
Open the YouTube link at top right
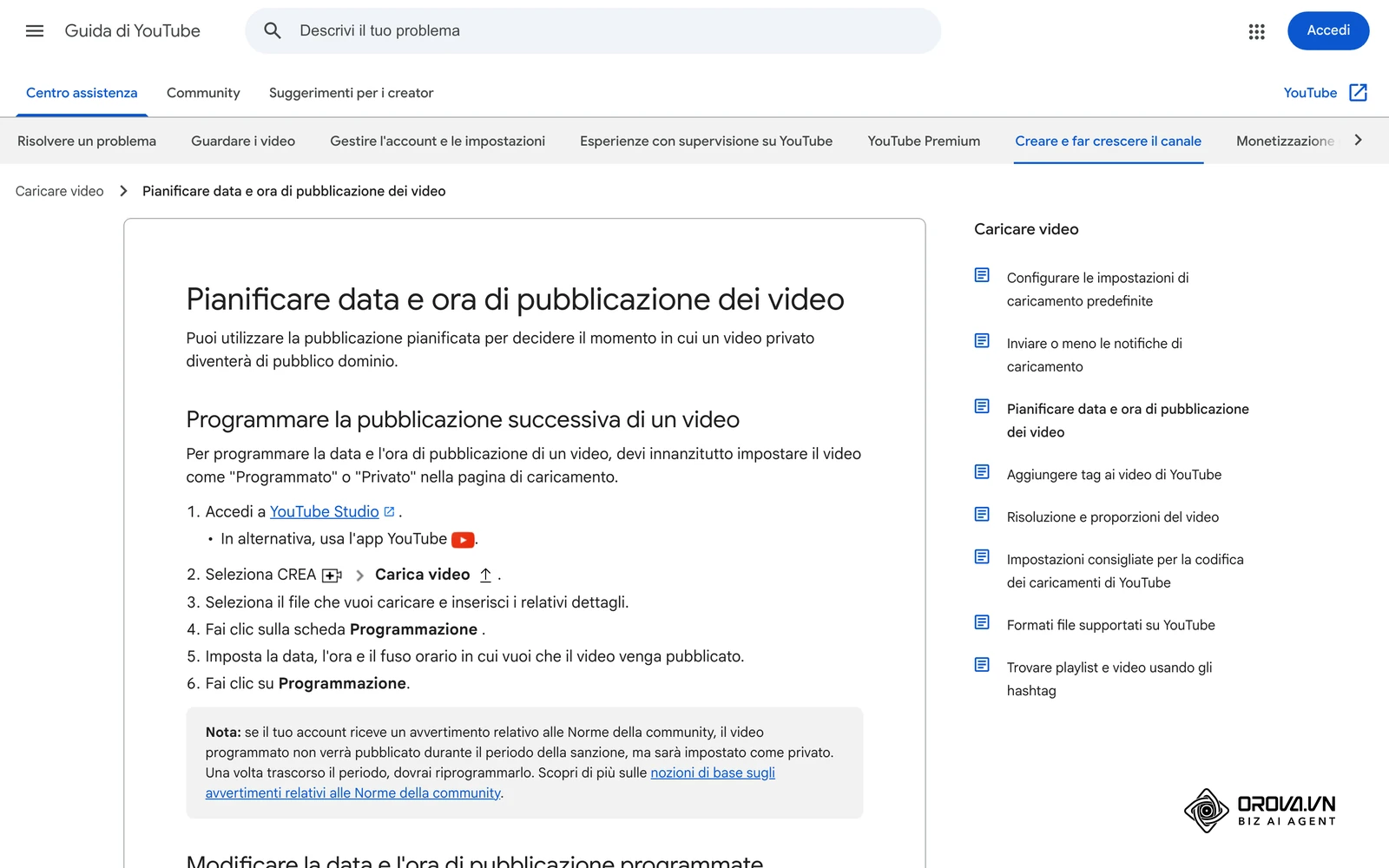click(x=1310, y=93)
